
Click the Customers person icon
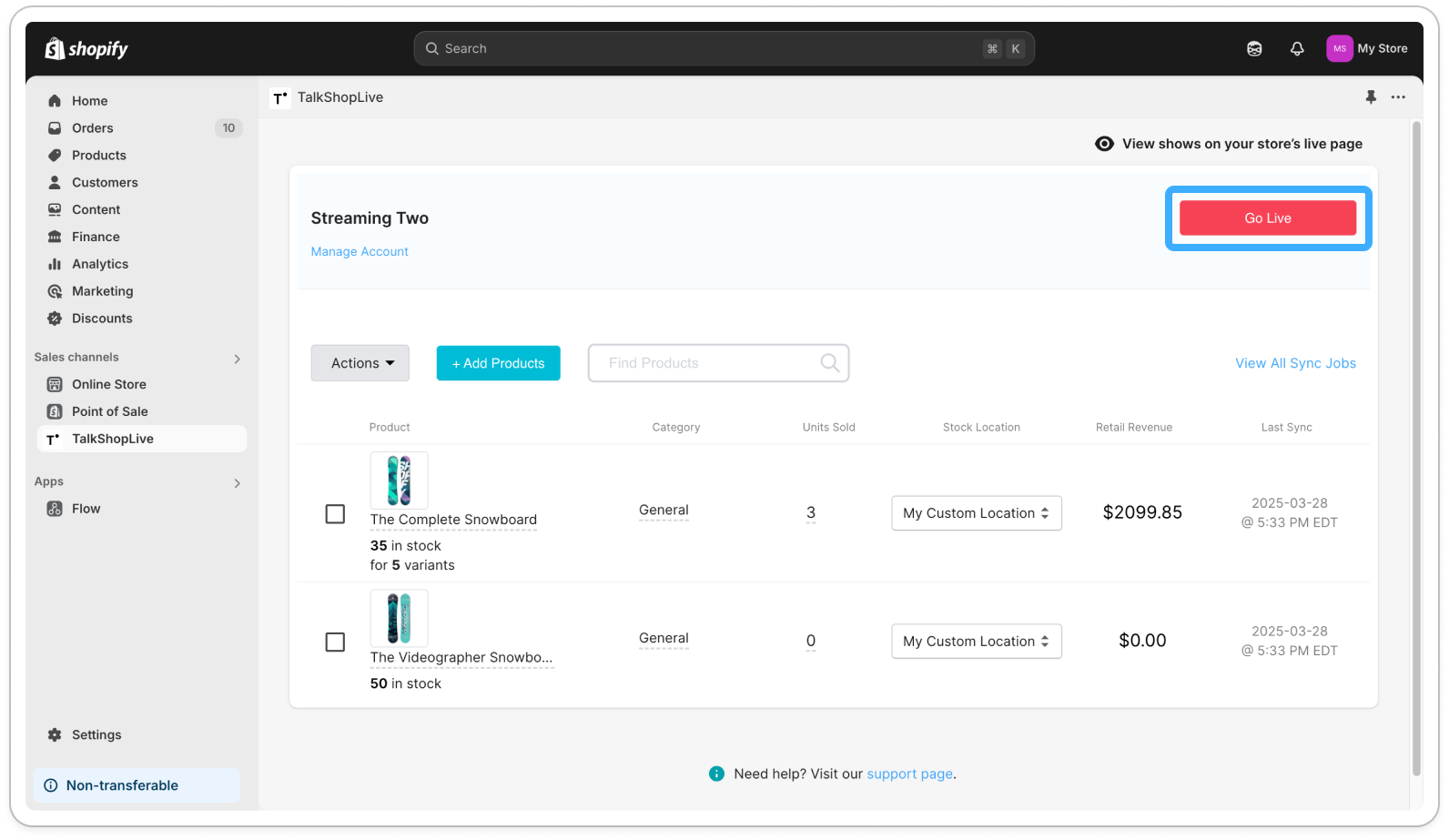pyautogui.click(x=55, y=183)
